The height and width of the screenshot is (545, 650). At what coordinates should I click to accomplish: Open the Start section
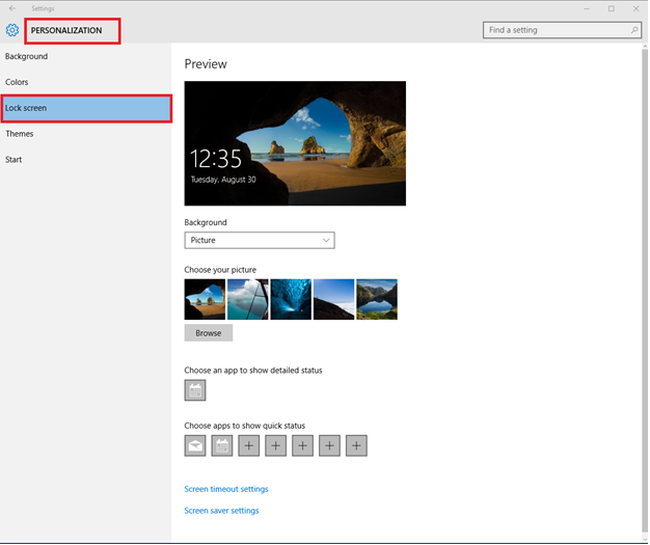pos(85,160)
